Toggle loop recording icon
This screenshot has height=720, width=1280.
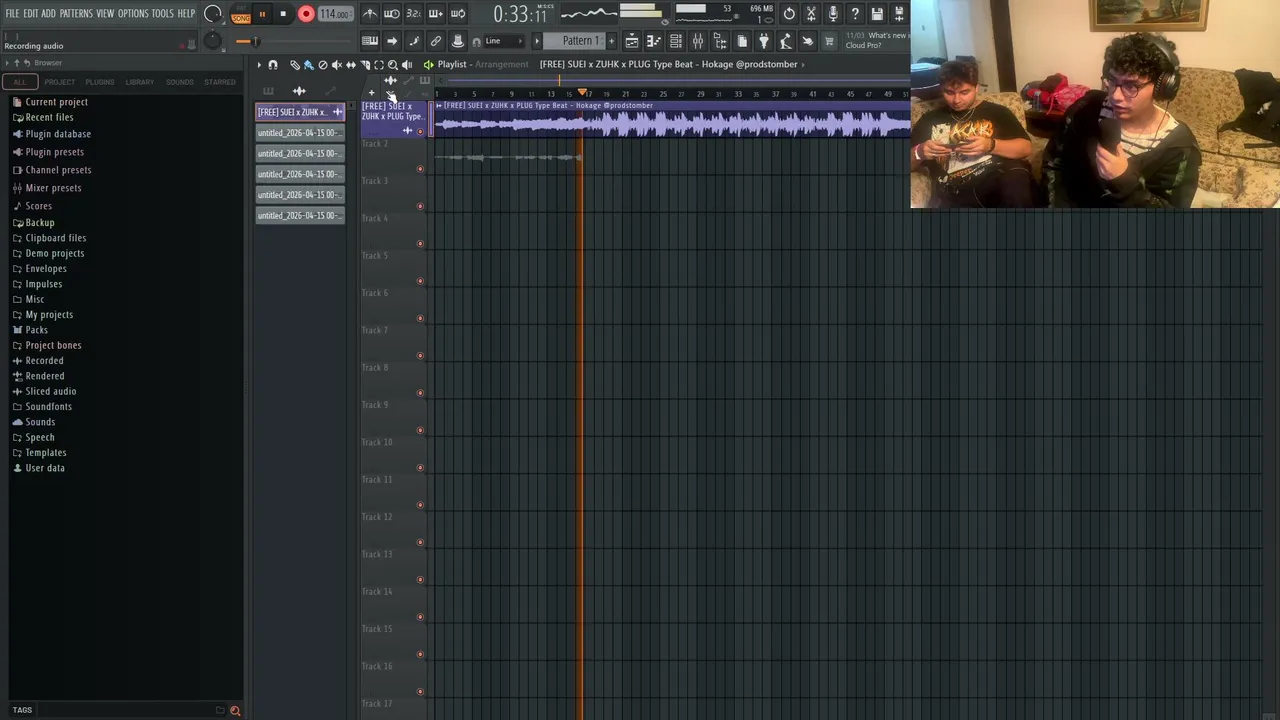point(458,14)
